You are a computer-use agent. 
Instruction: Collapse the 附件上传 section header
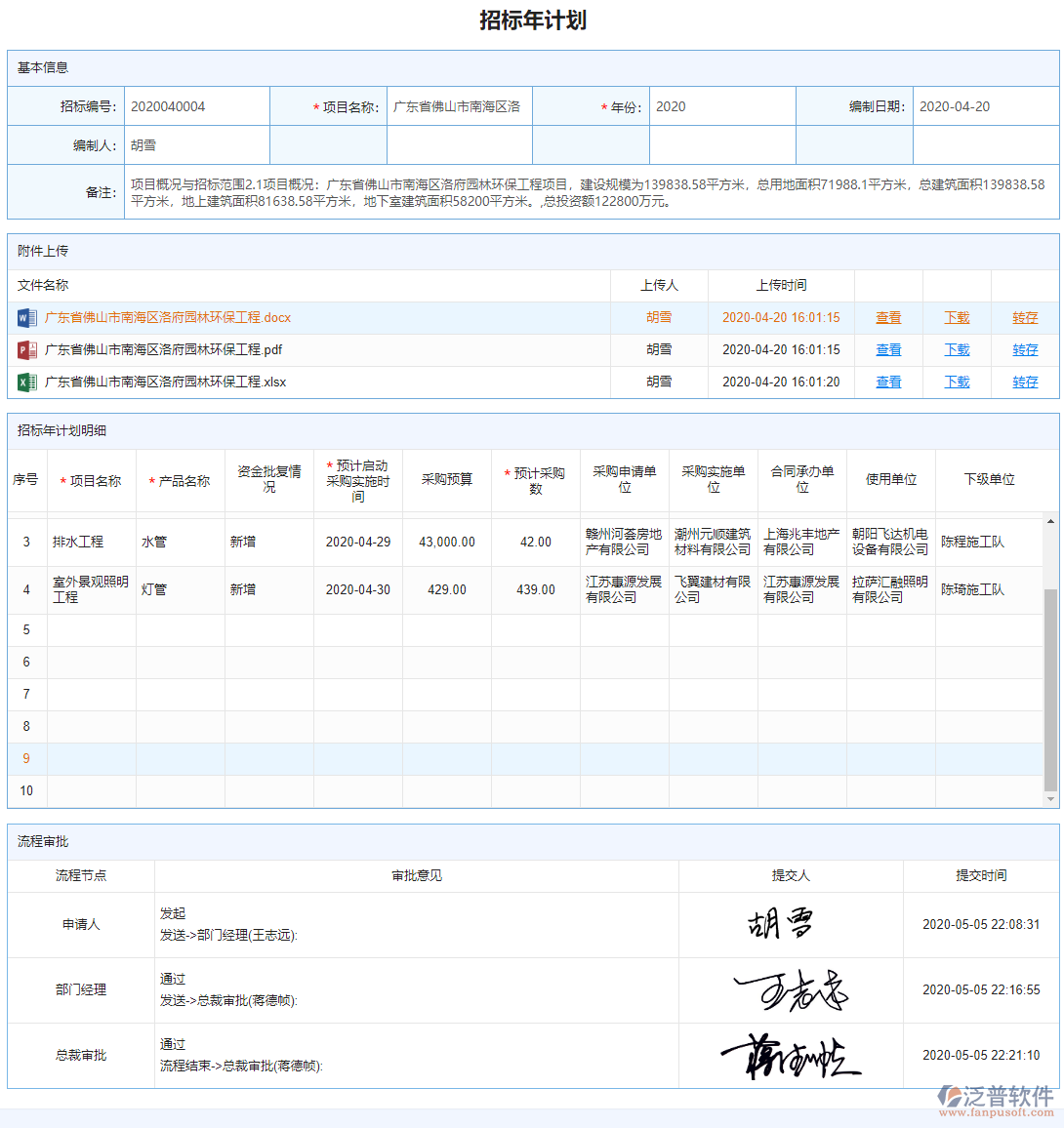(x=43, y=251)
